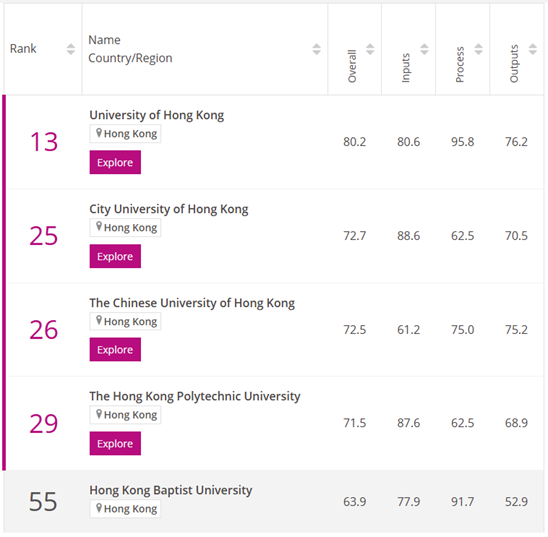This screenshot has width=548, height=537.
Task: Click inputs score 77.9
Action: 408,502
